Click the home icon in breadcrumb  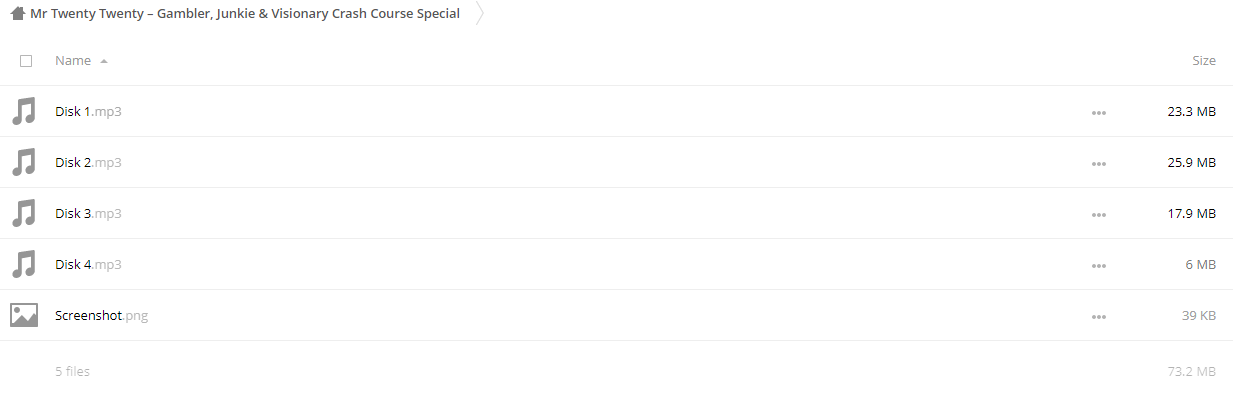click(x=17, y=14)
